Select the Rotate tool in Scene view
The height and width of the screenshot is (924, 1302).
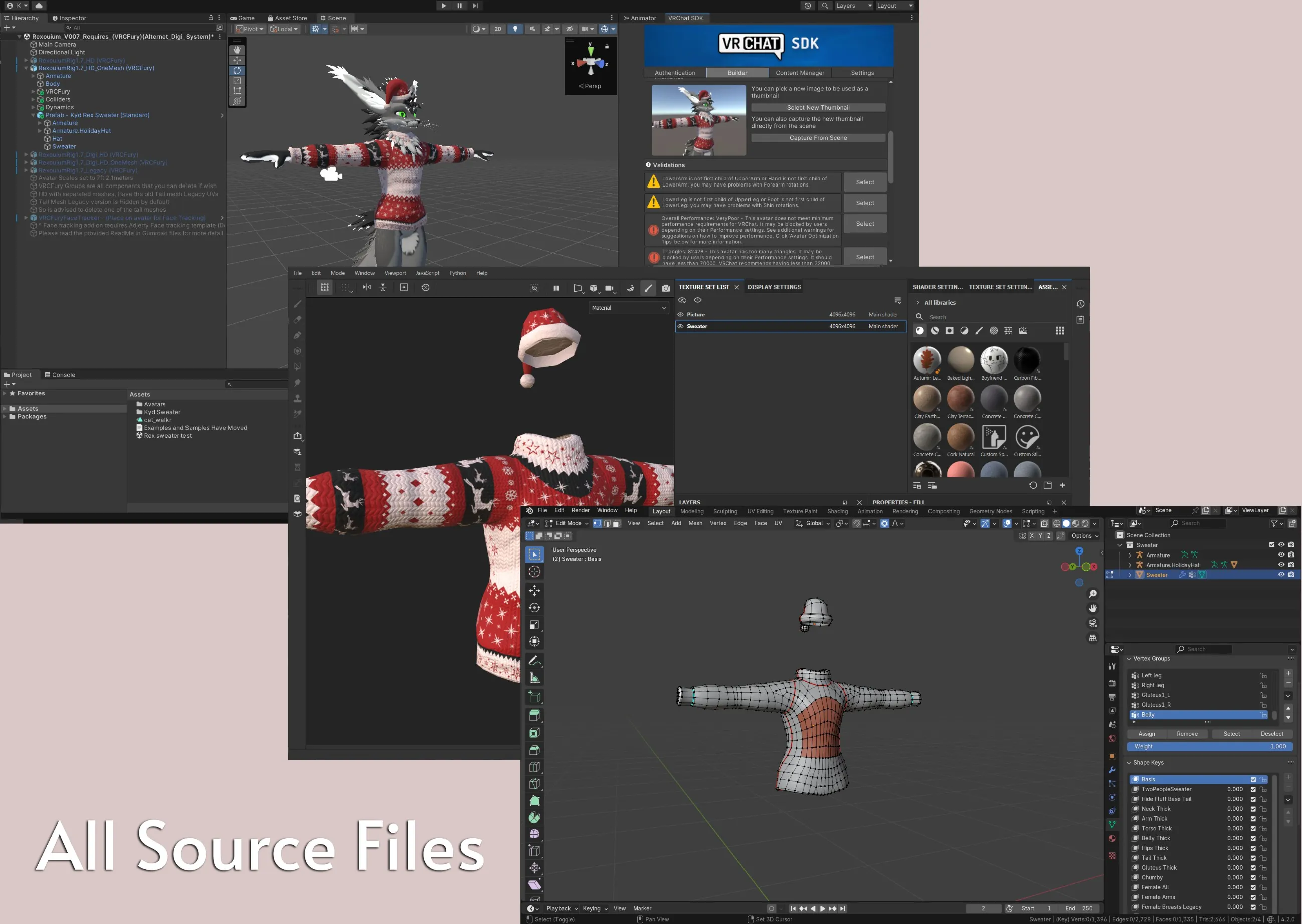click(237, 71)
